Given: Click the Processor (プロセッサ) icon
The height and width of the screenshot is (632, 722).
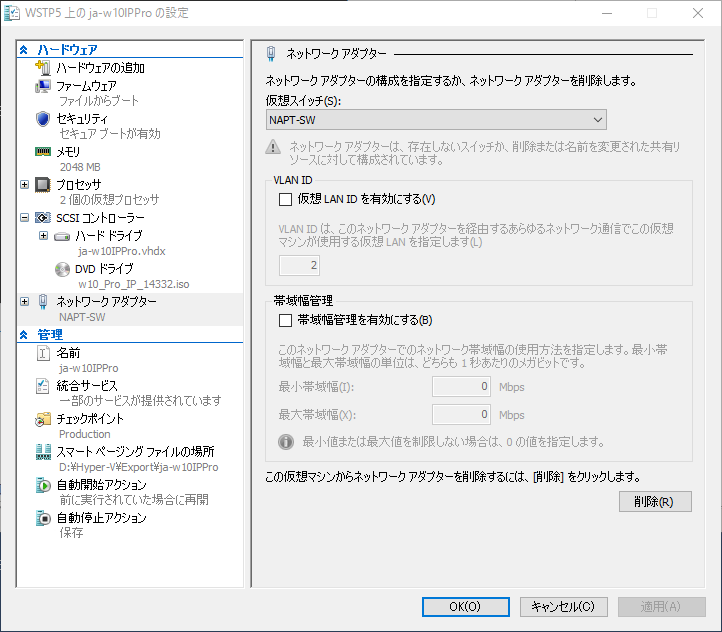Looking at the screenshot, I should pos(43,185).
